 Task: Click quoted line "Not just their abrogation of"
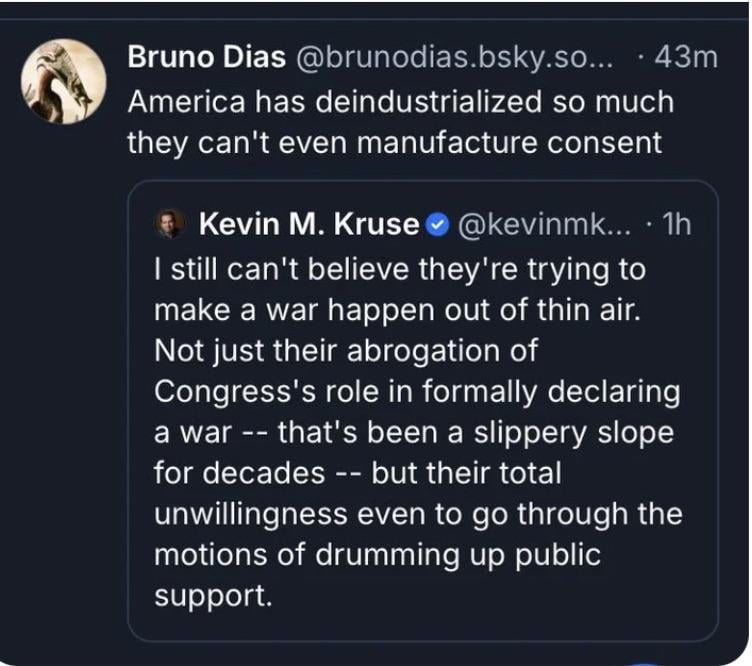pos(346,352)
